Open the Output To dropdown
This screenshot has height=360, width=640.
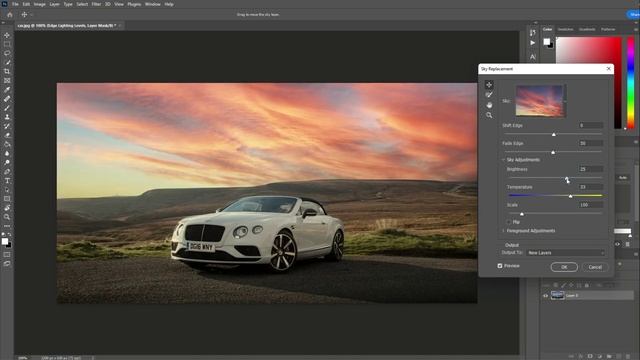coord(565,253)
